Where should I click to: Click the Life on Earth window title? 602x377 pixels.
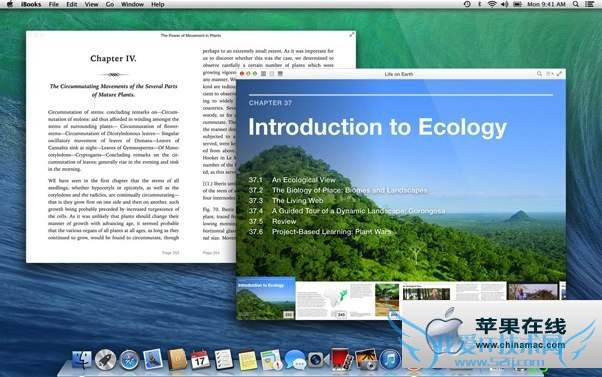click(399, 74)
